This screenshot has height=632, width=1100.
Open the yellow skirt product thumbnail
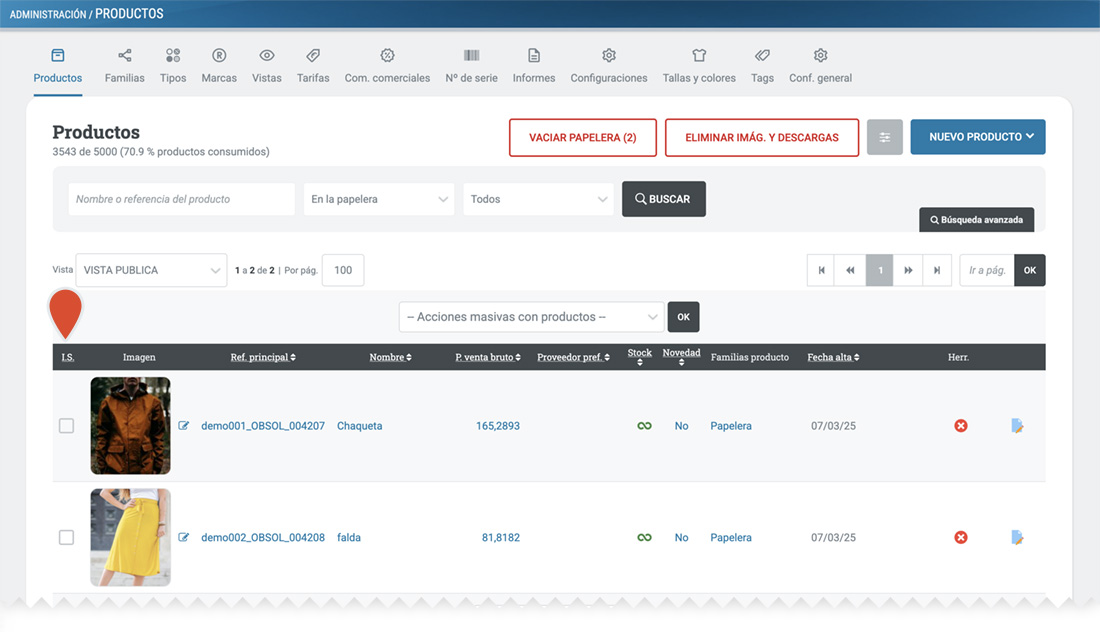point(130,537)
